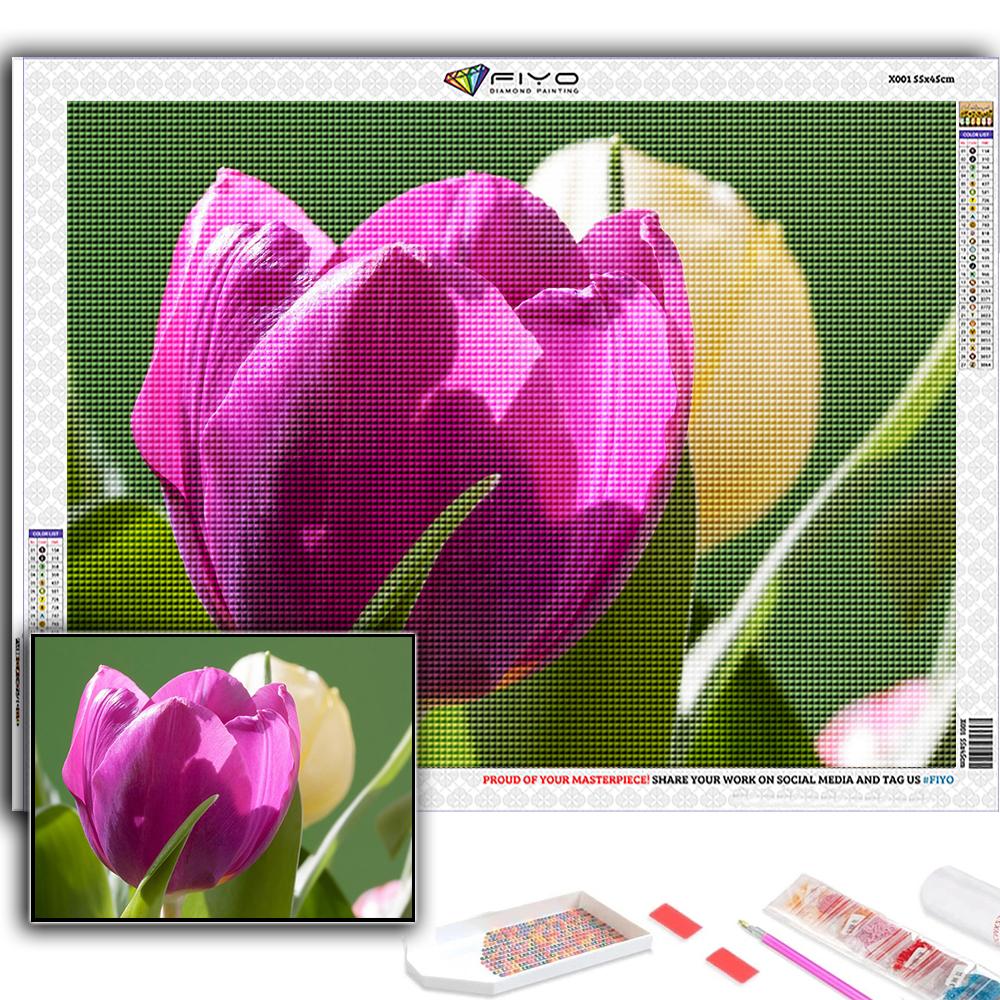This screenshot has width=1000, height=1000.
Task: Click the rainbow diamond FIYO logo icon
Action: click(x=466, y=80)
